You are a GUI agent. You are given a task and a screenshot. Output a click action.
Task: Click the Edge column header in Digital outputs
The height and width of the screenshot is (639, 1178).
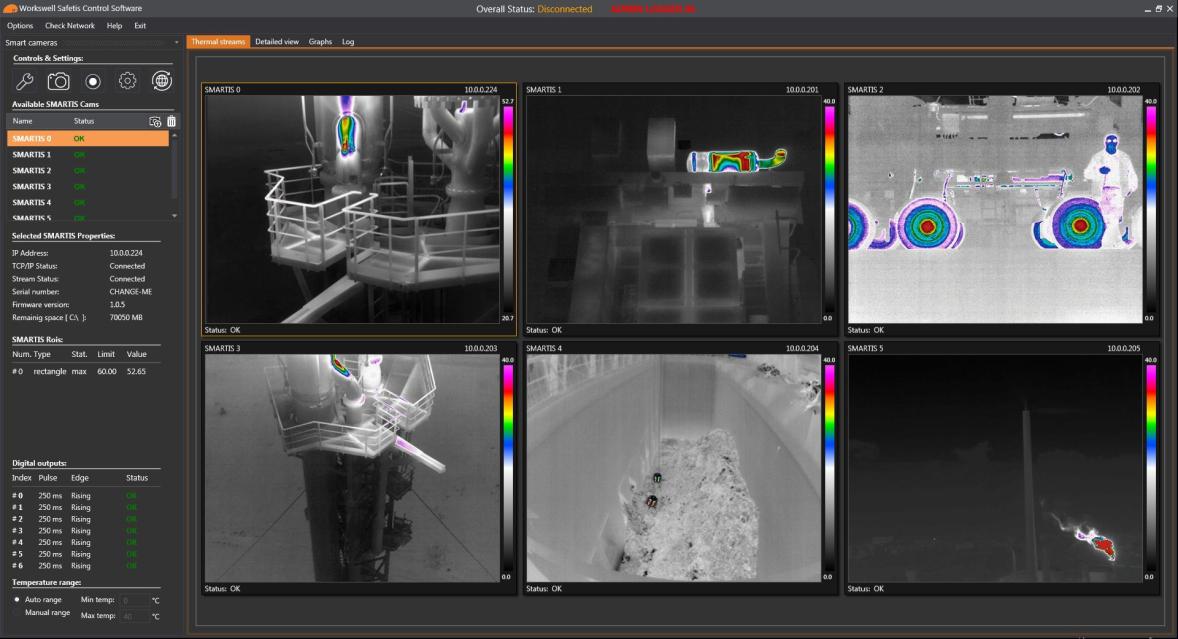tap(80, 478)
